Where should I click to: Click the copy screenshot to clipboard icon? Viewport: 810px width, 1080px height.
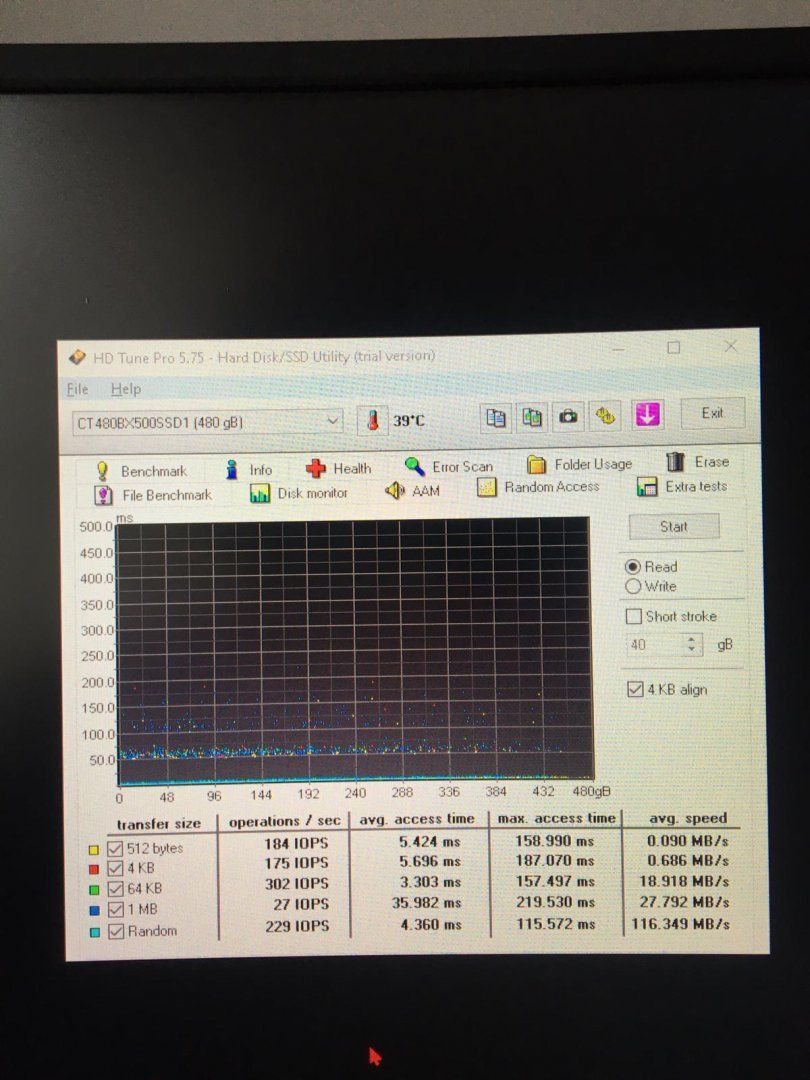tap(532, 417)
